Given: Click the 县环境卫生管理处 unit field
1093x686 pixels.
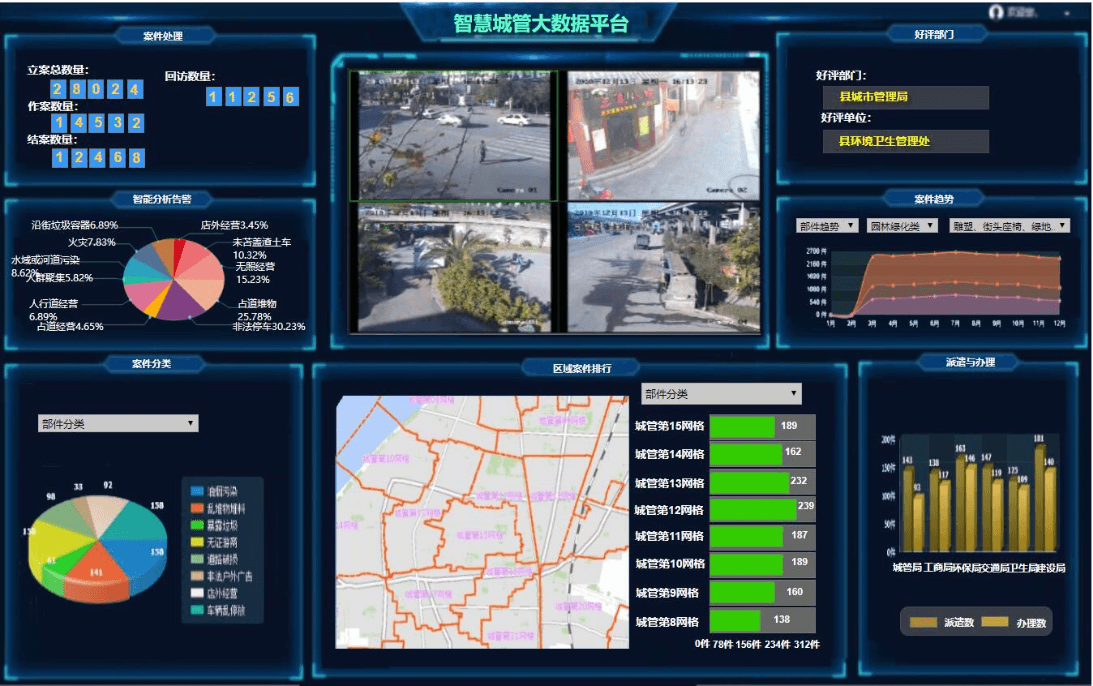Looking at the screenshot, I should pos(905,141).
